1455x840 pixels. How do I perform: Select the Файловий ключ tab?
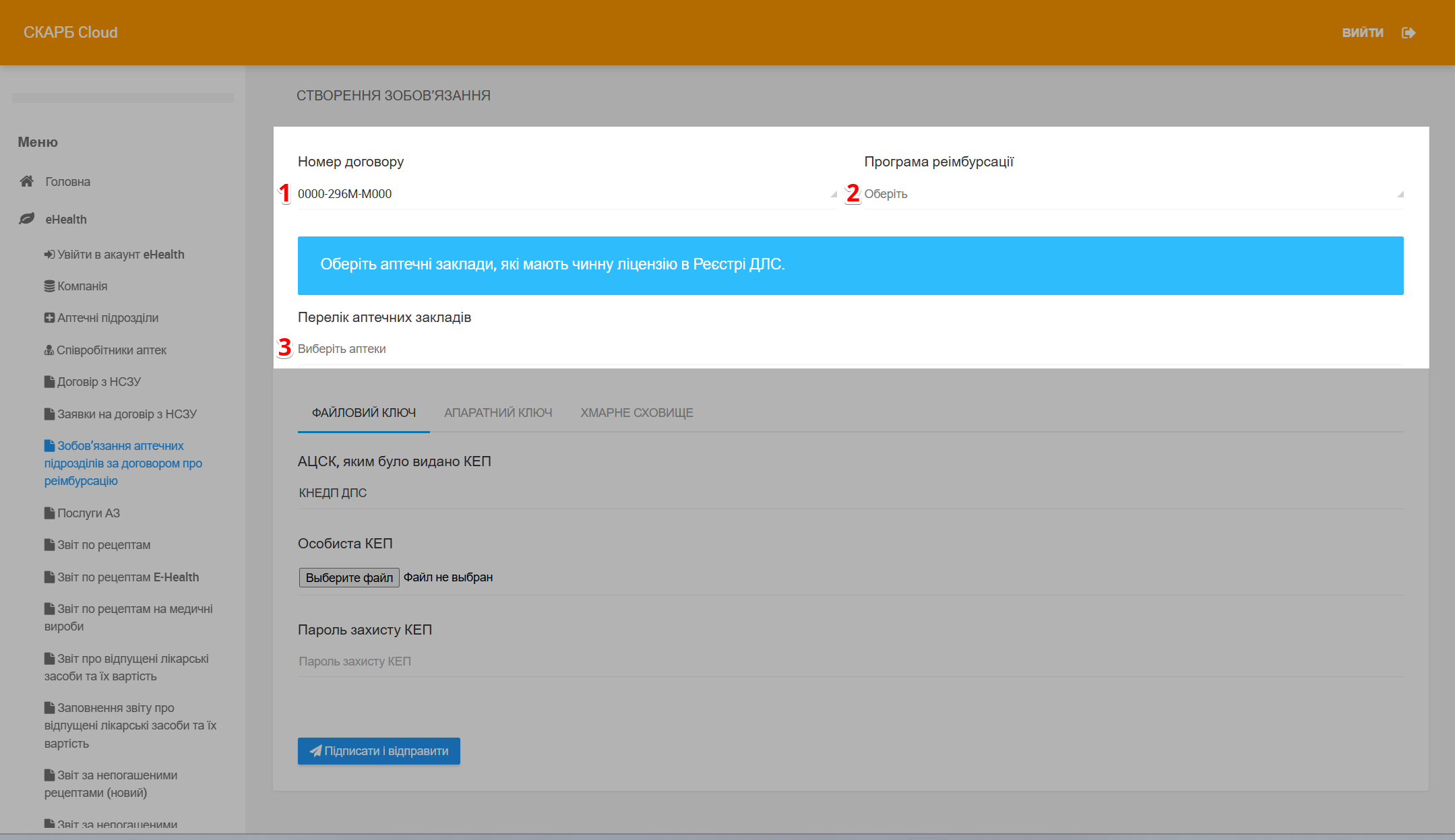[x=364, y=413]
